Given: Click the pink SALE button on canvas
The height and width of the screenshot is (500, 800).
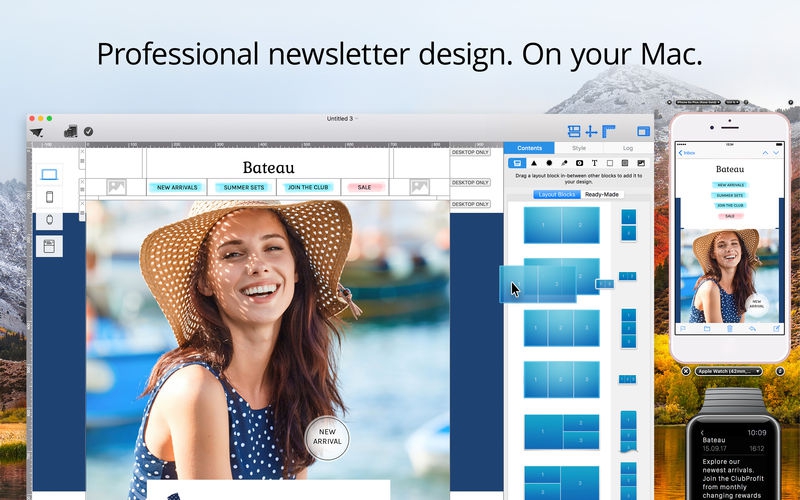Looking at the screenshot, I should coord(364,187).
